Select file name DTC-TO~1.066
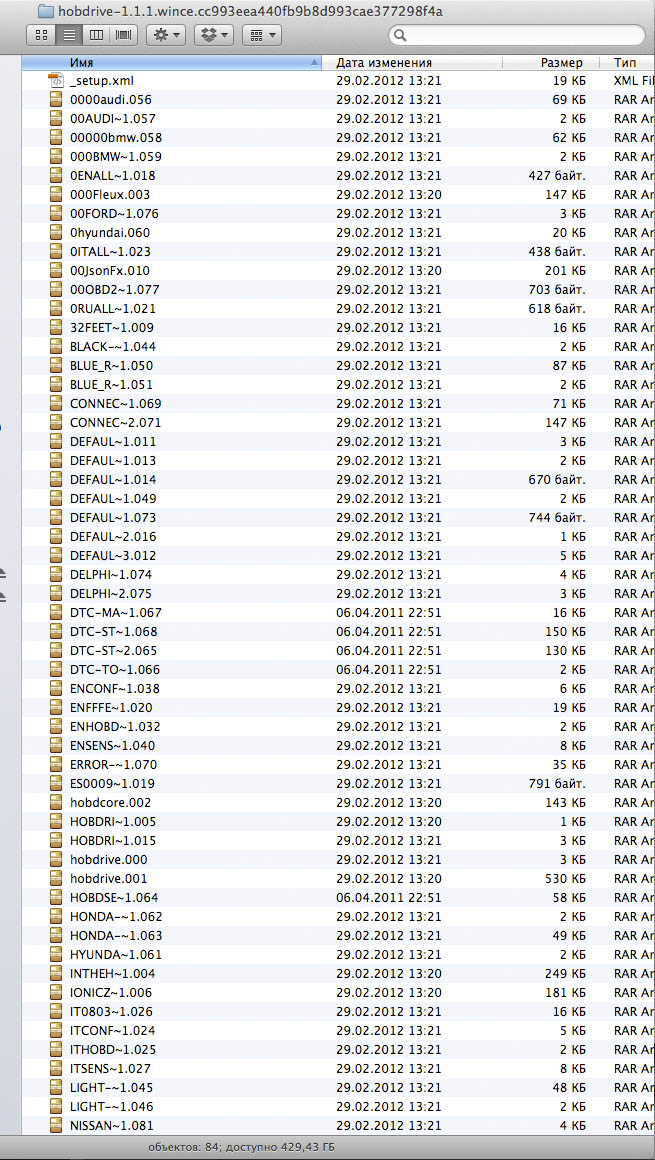Screen dimensions: 655x1160 click(x=115, y=670)
